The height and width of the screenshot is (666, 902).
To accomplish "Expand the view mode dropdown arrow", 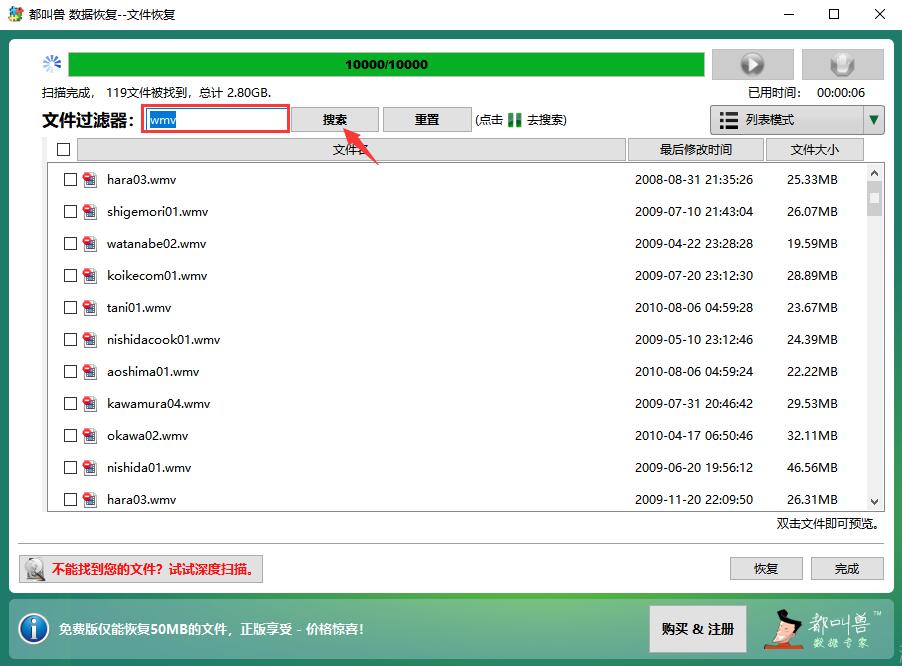I will [874, 120].
